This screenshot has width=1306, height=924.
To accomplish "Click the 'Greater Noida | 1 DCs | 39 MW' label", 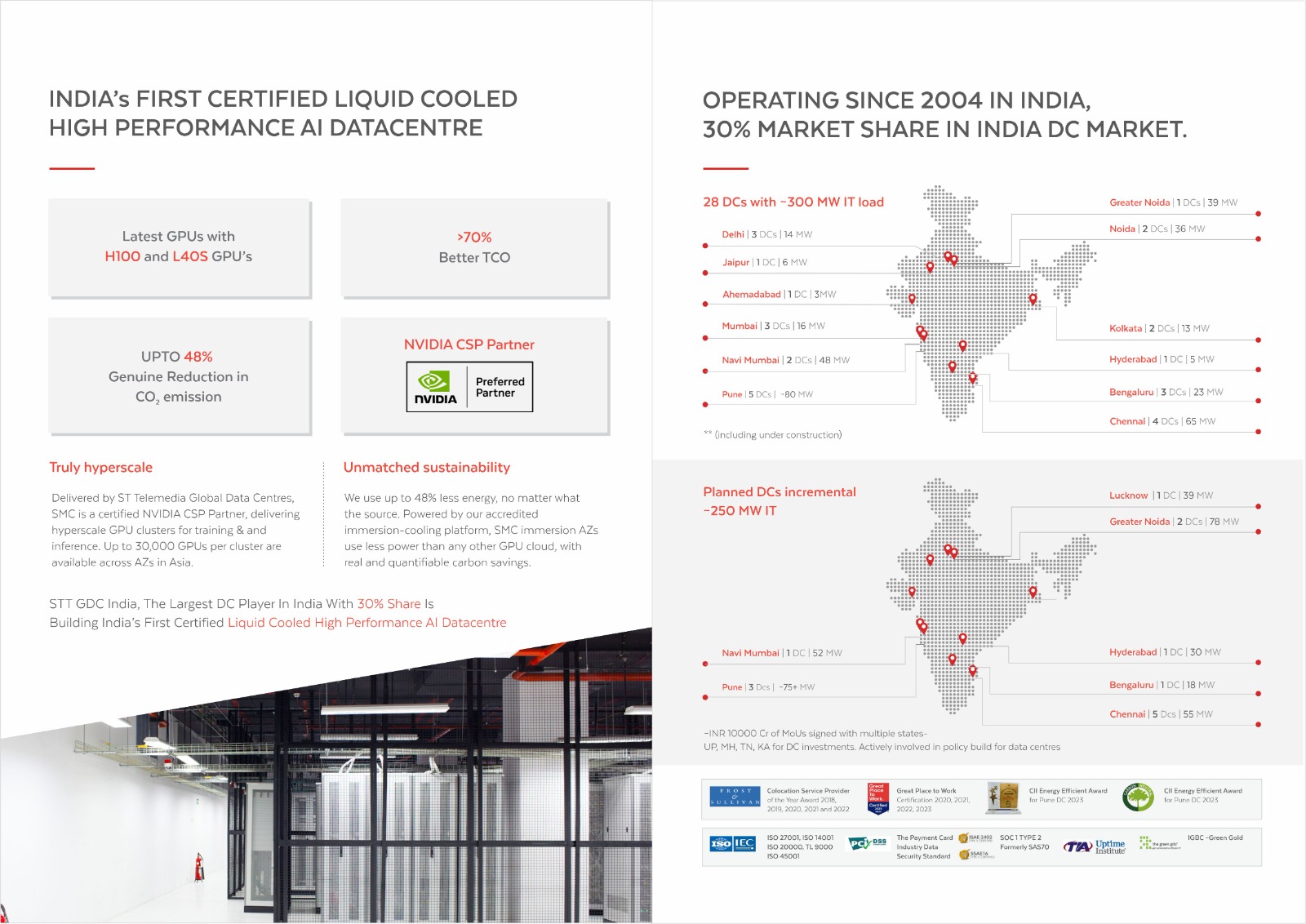I will [1173, 202].
